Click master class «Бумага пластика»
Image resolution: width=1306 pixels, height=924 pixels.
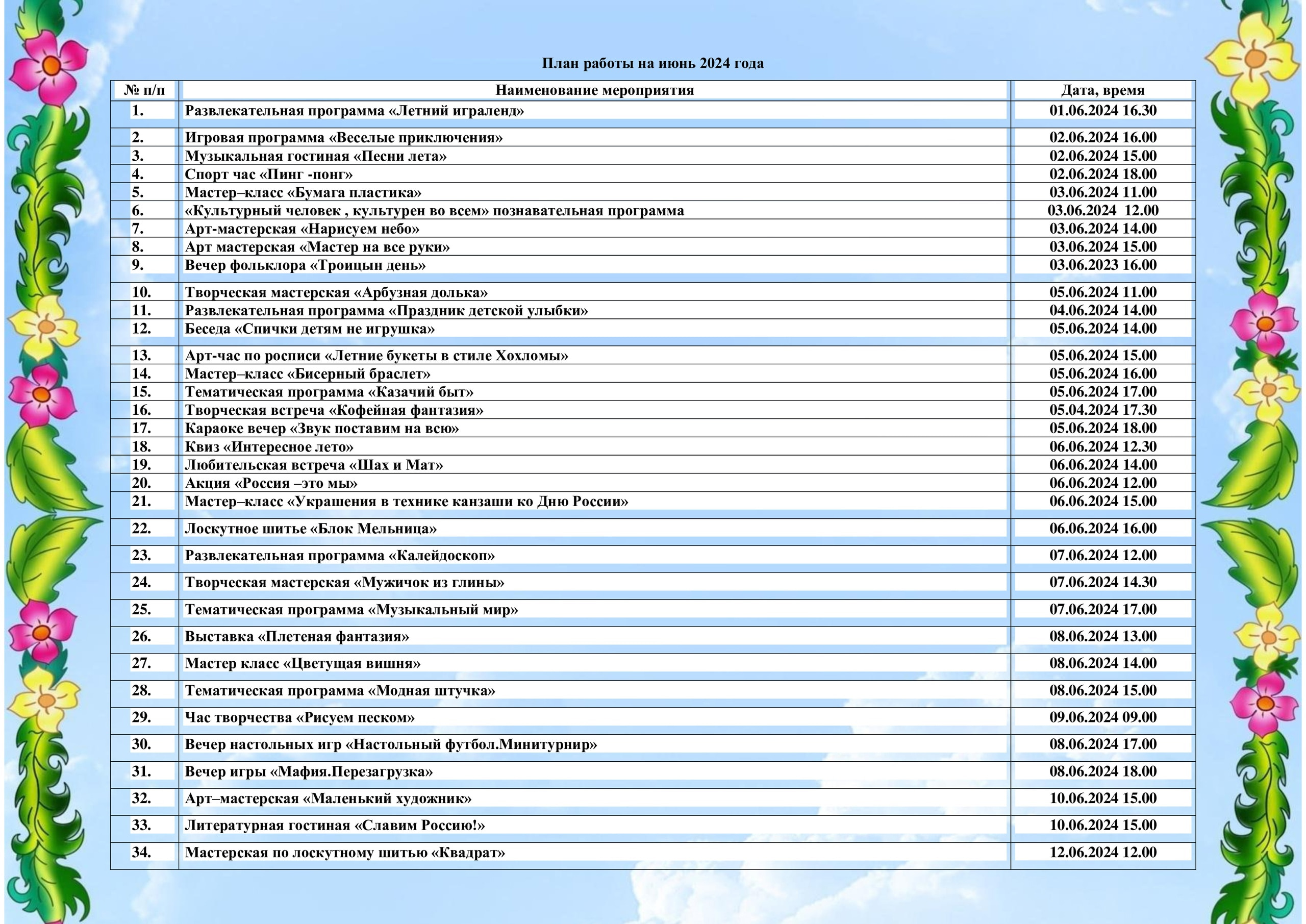[303, 192]
